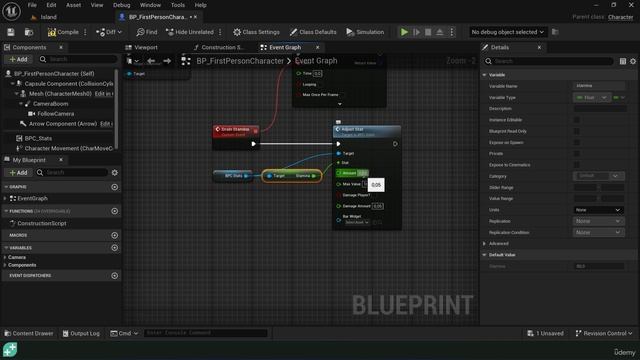Click Add in the My Blueprint panel
This screenshot has height=360, width=640.
(x=18, y=173)
